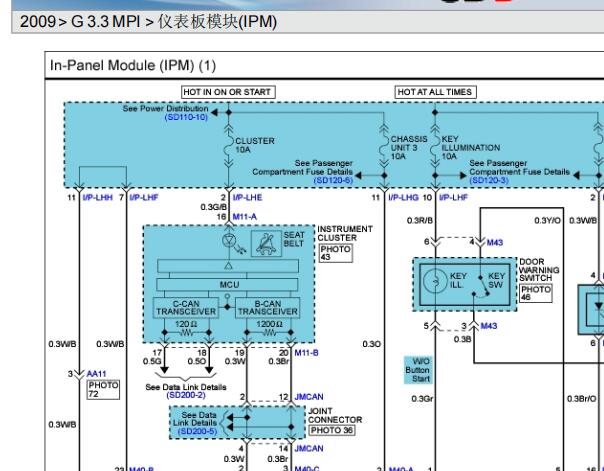
Task: Click wire label 0.3Gr
Action: [422, 399]
